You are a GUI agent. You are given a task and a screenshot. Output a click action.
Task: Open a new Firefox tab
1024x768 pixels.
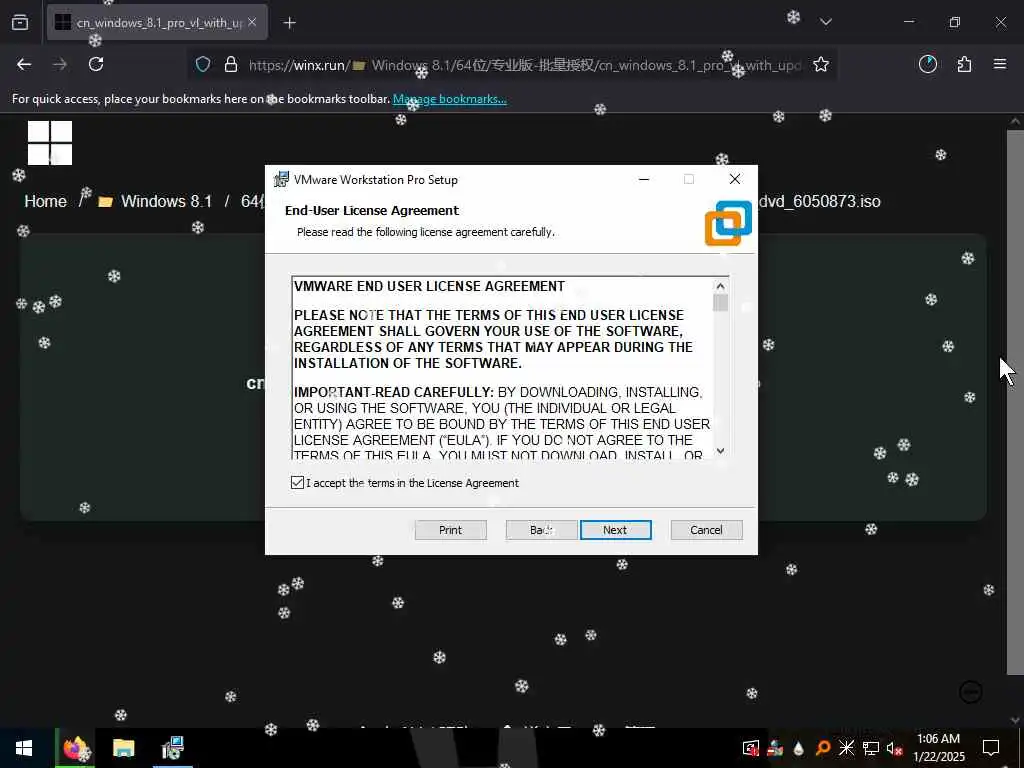[290, 23]
